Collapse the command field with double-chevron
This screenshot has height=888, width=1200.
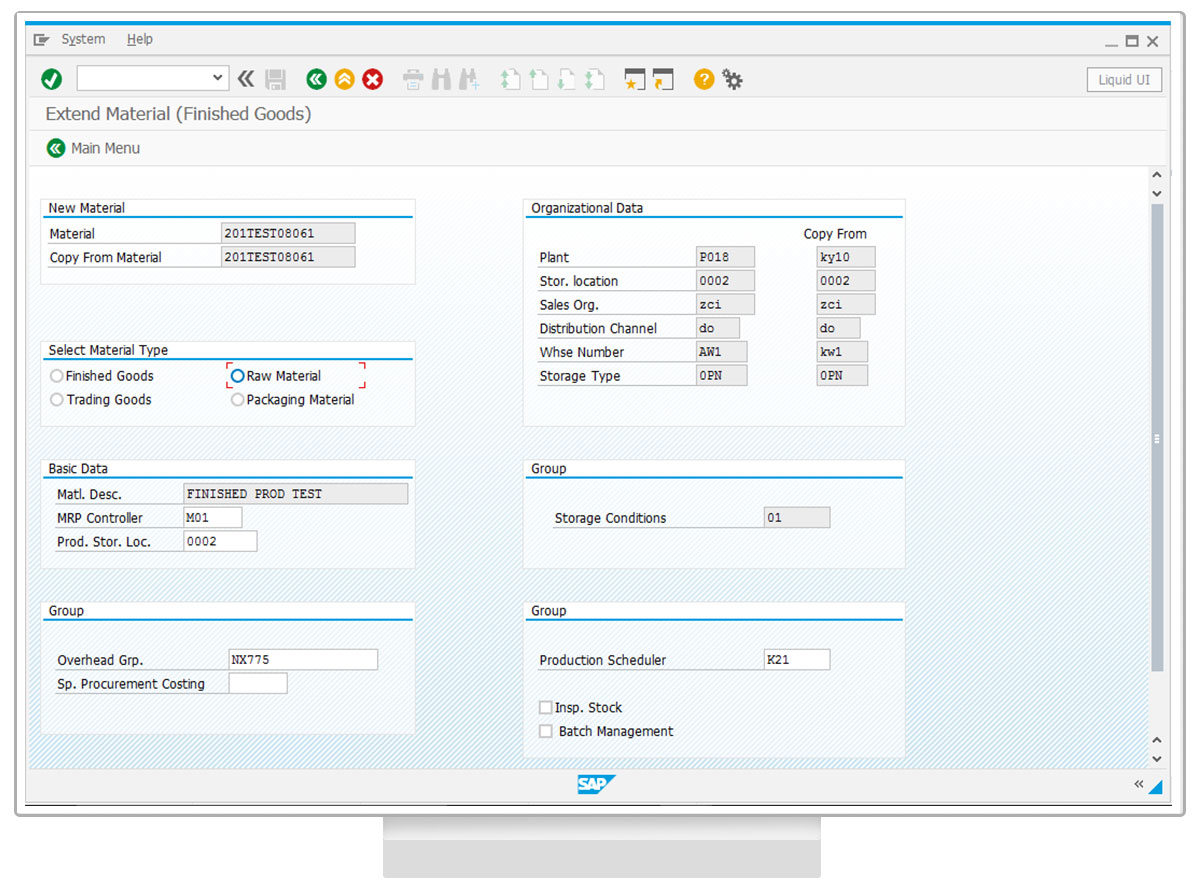[x=246, y=78]
